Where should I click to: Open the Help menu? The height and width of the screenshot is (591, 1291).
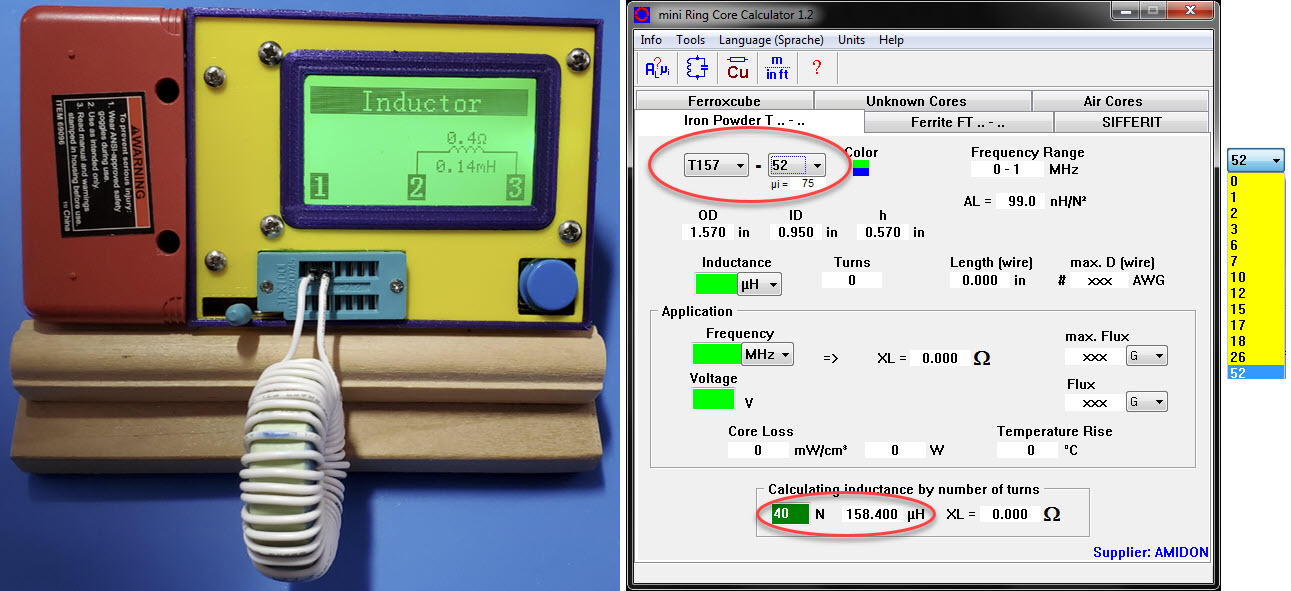click(891, 40)
